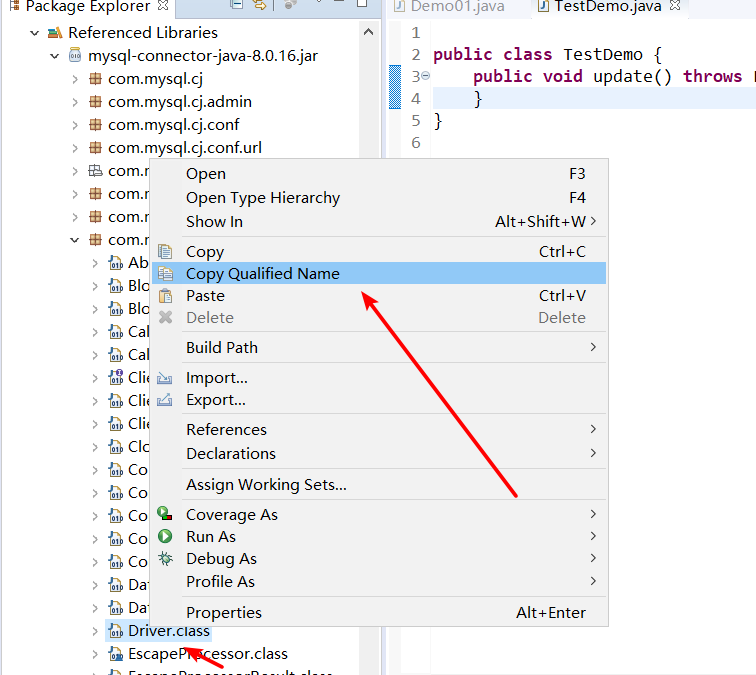This screenshot has height=675, width=756.
Task: Switch to Demo01.java editor tab
Action: click(449, 6)
